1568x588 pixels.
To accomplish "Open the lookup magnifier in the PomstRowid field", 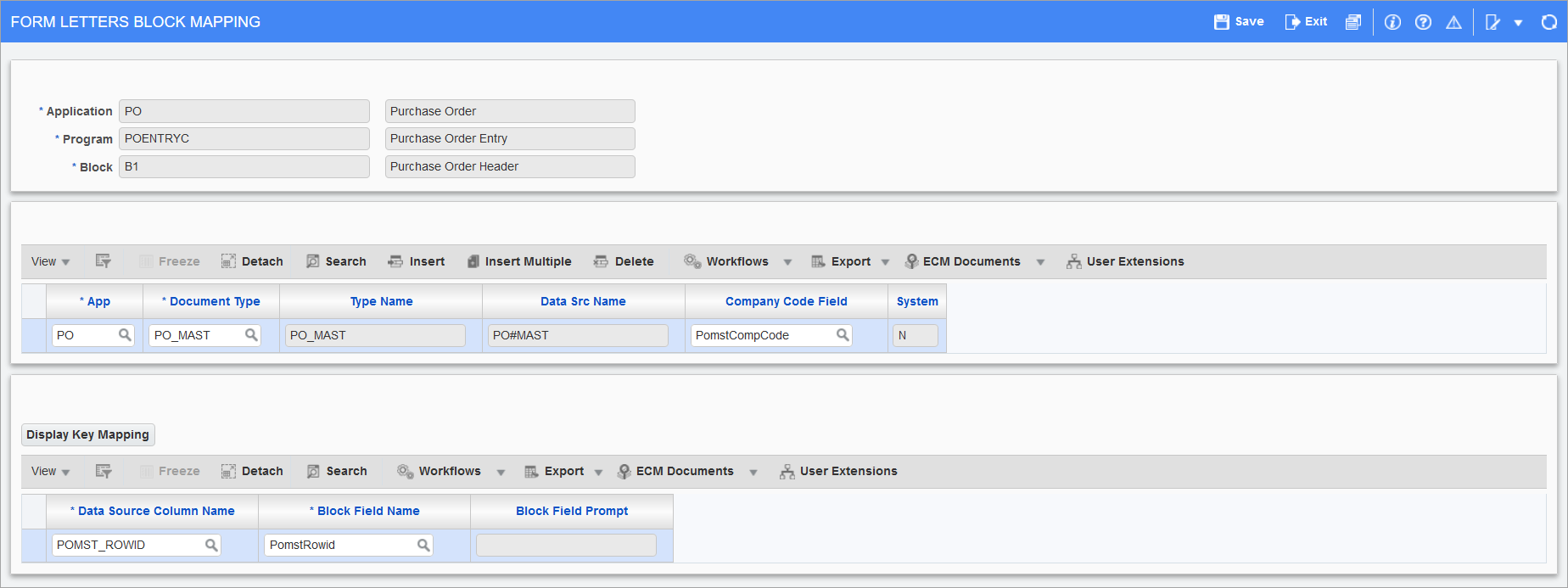I will pyautogui.click(x=423, y=545).
